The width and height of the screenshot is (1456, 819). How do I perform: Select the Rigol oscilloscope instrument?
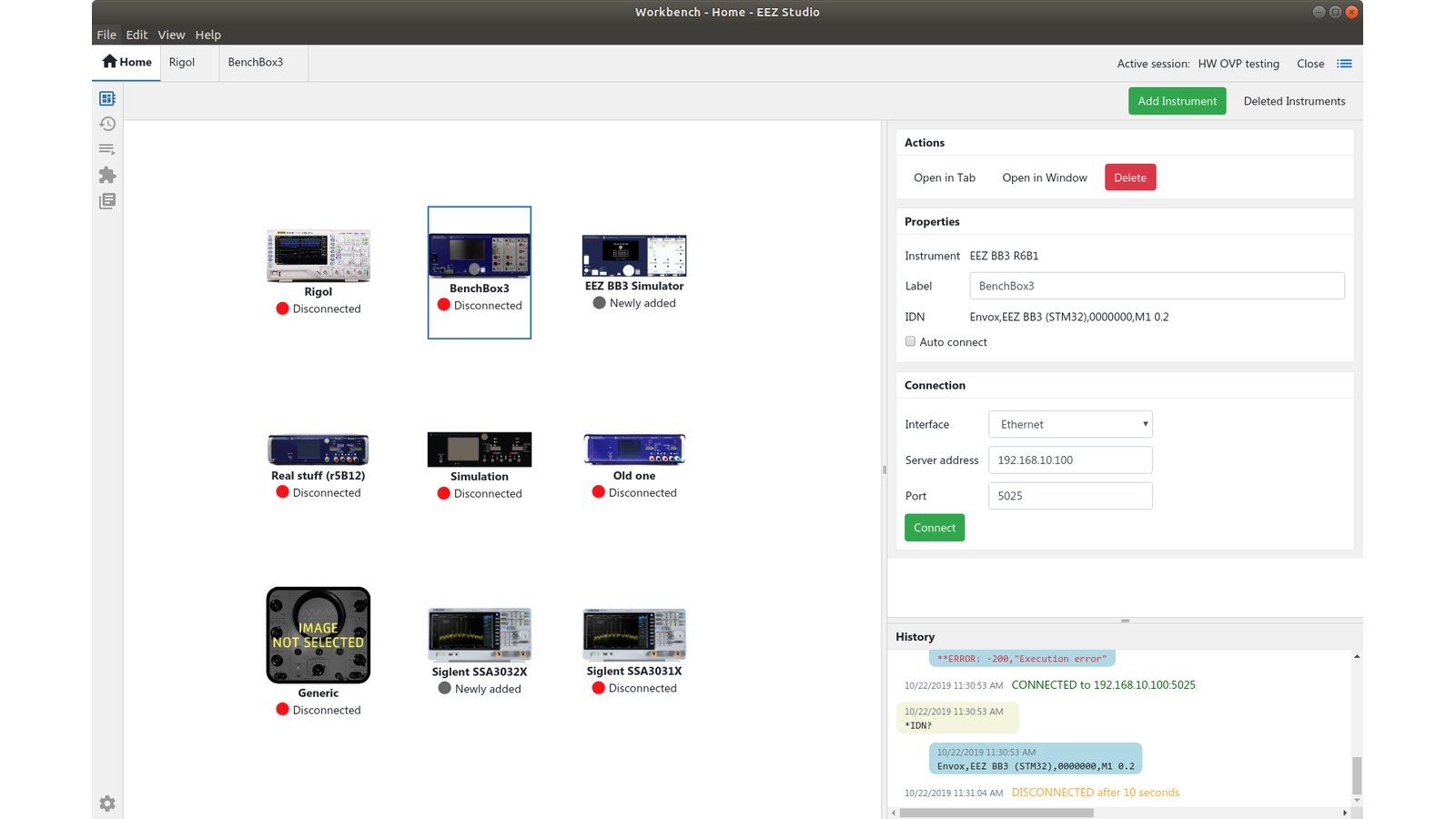pyautogui.click(x=318, y=272)
